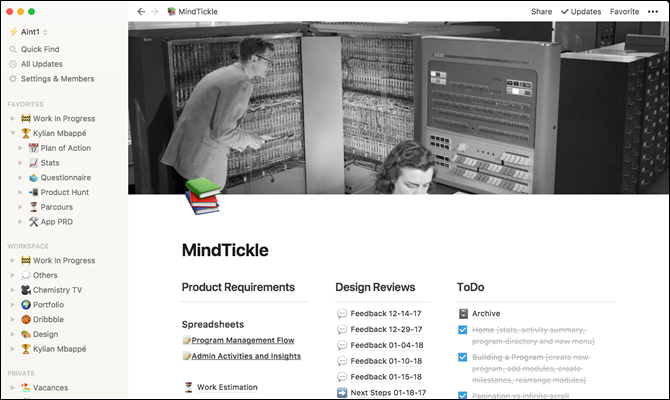Expand the Parcours page toggle
This screenshot has width=670, height=400.
pyautogui.click(x=20, y=207)
